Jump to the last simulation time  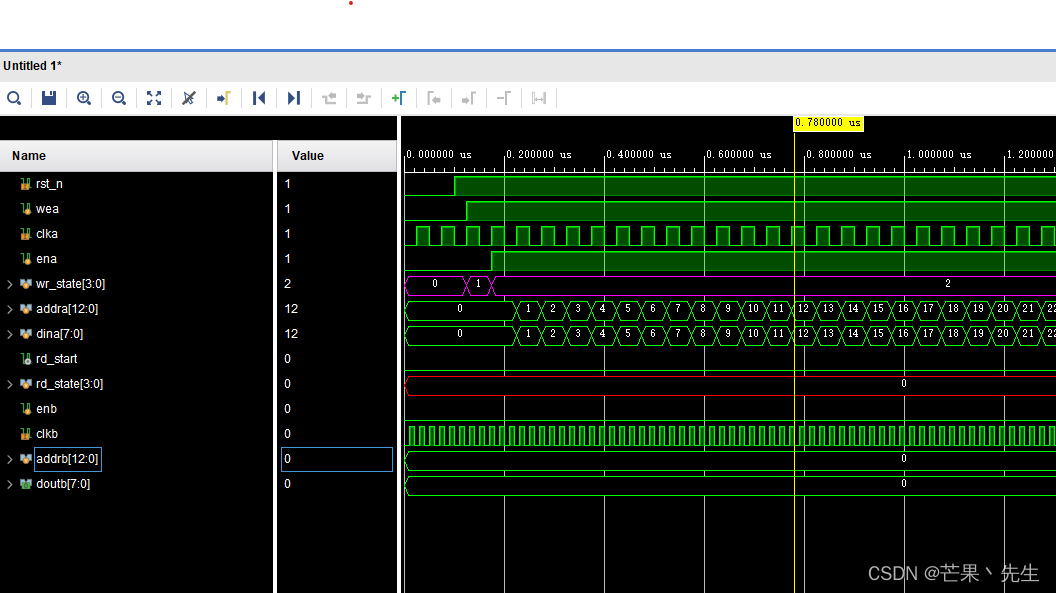pos(294,98)
